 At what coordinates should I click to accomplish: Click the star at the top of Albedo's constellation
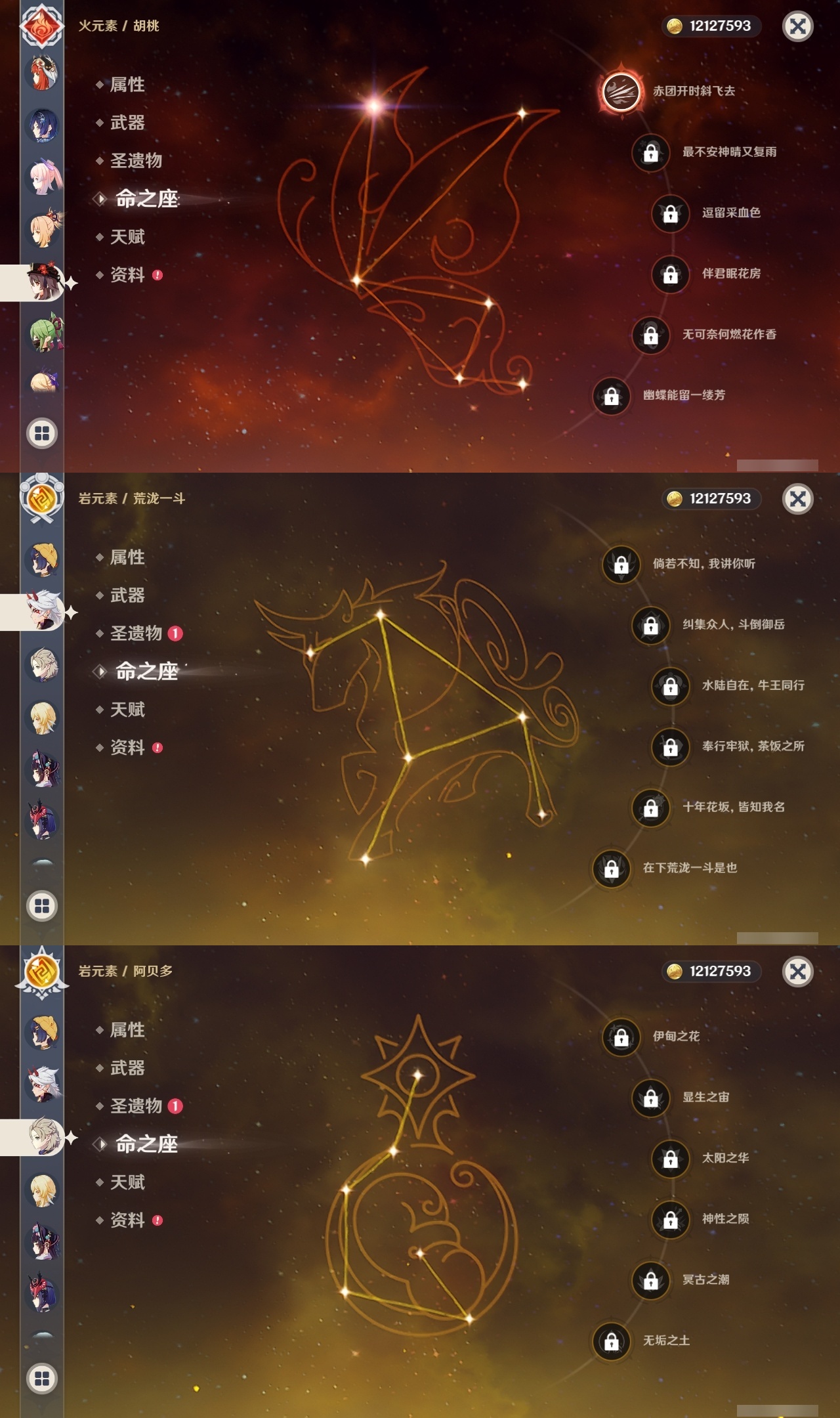click(417, 1075)
